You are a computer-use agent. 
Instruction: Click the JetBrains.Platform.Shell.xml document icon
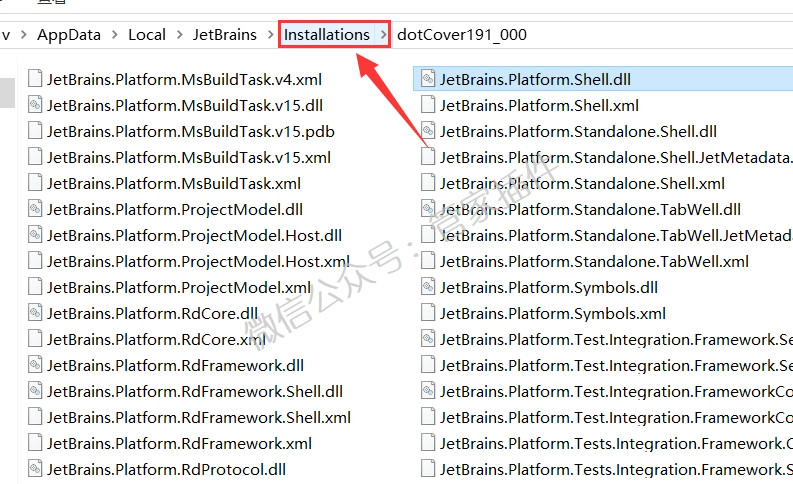(x=428, y=105)
